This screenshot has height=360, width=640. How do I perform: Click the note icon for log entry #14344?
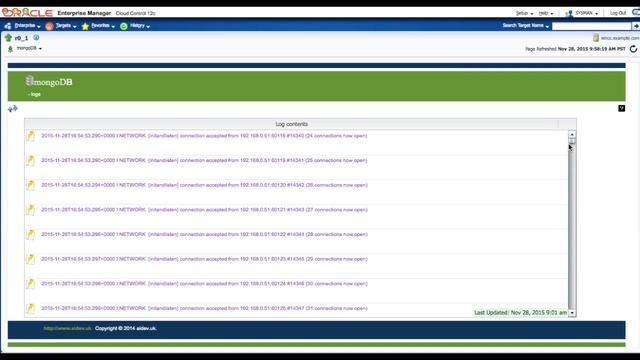click(x=31, y=234)
